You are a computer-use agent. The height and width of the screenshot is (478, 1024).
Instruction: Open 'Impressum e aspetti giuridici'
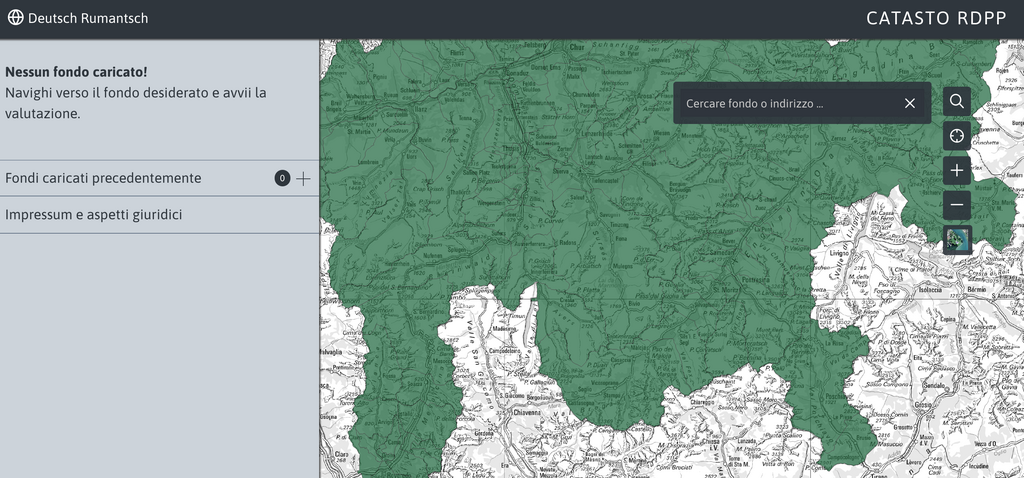pos(93,214)
